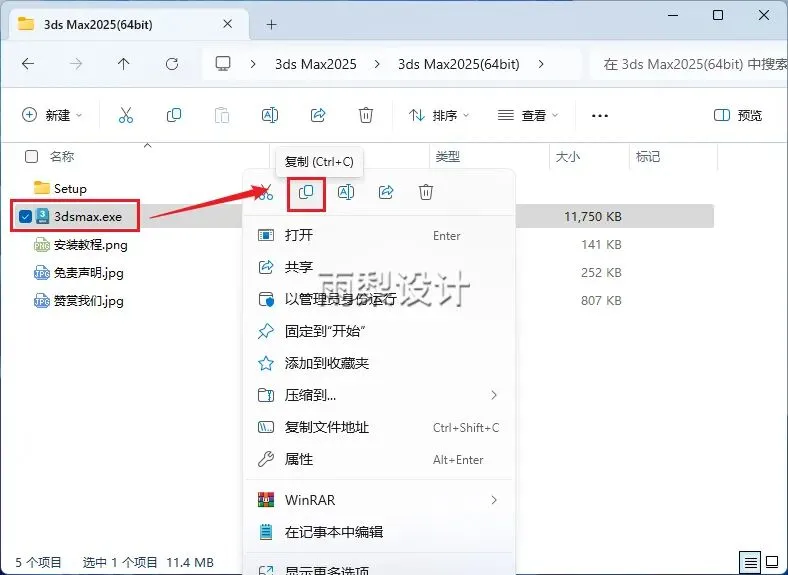Image resolution: width=788 pixels, height=575 pixels.
Task: Click the Paste icon in the toolbar
Action: coord(222,115)
